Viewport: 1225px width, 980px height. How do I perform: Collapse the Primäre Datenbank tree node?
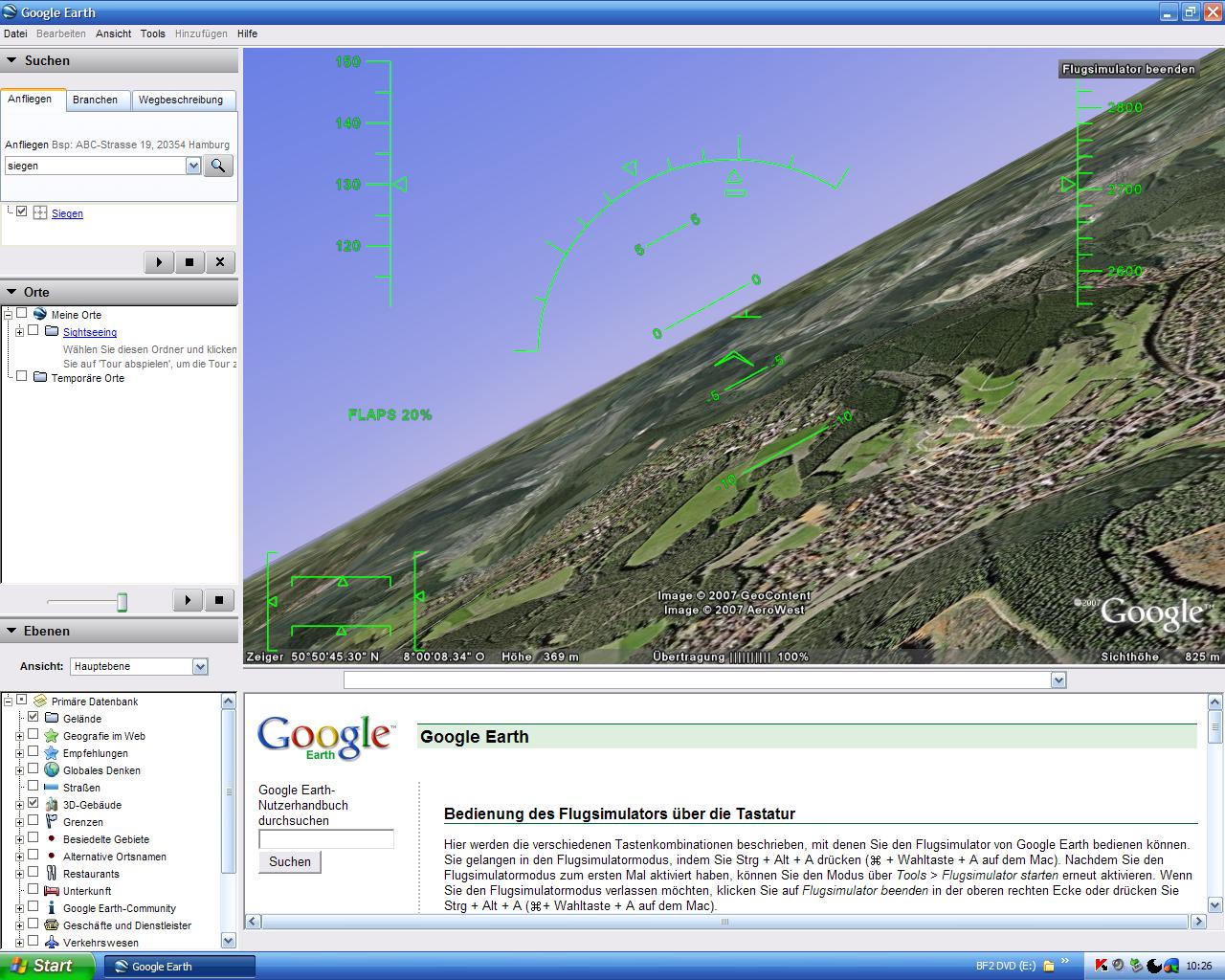click(x=8, y=701)
